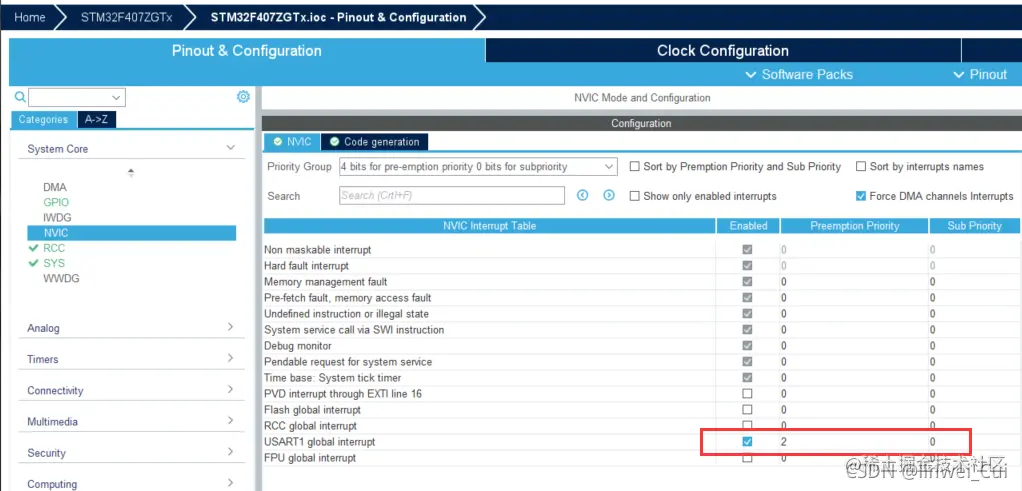Viewport: 1022px width, 491px height.
Task: Toggle Memory management fault enabled checkbox
Action: [747, 282]
